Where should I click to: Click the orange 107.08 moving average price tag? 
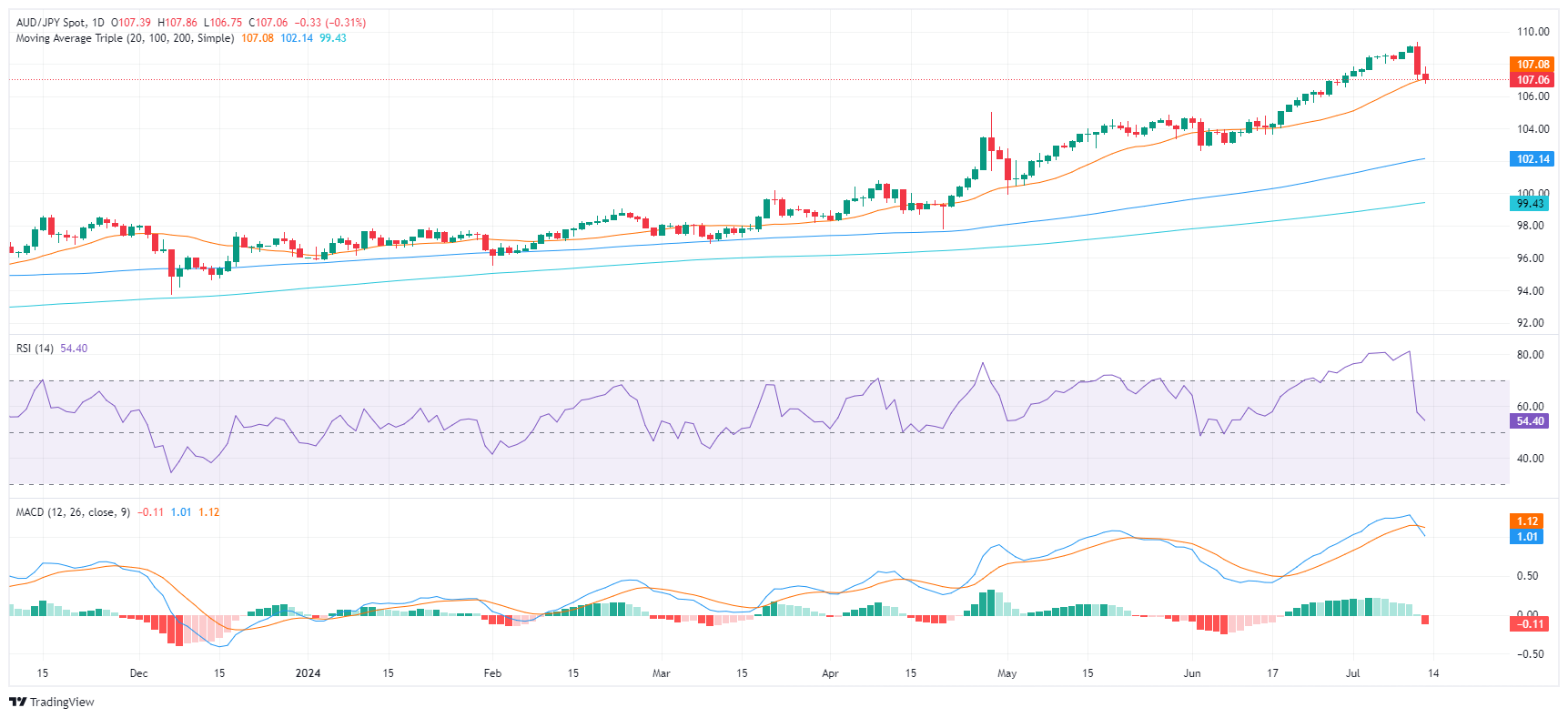click(x=1533, y=65)
